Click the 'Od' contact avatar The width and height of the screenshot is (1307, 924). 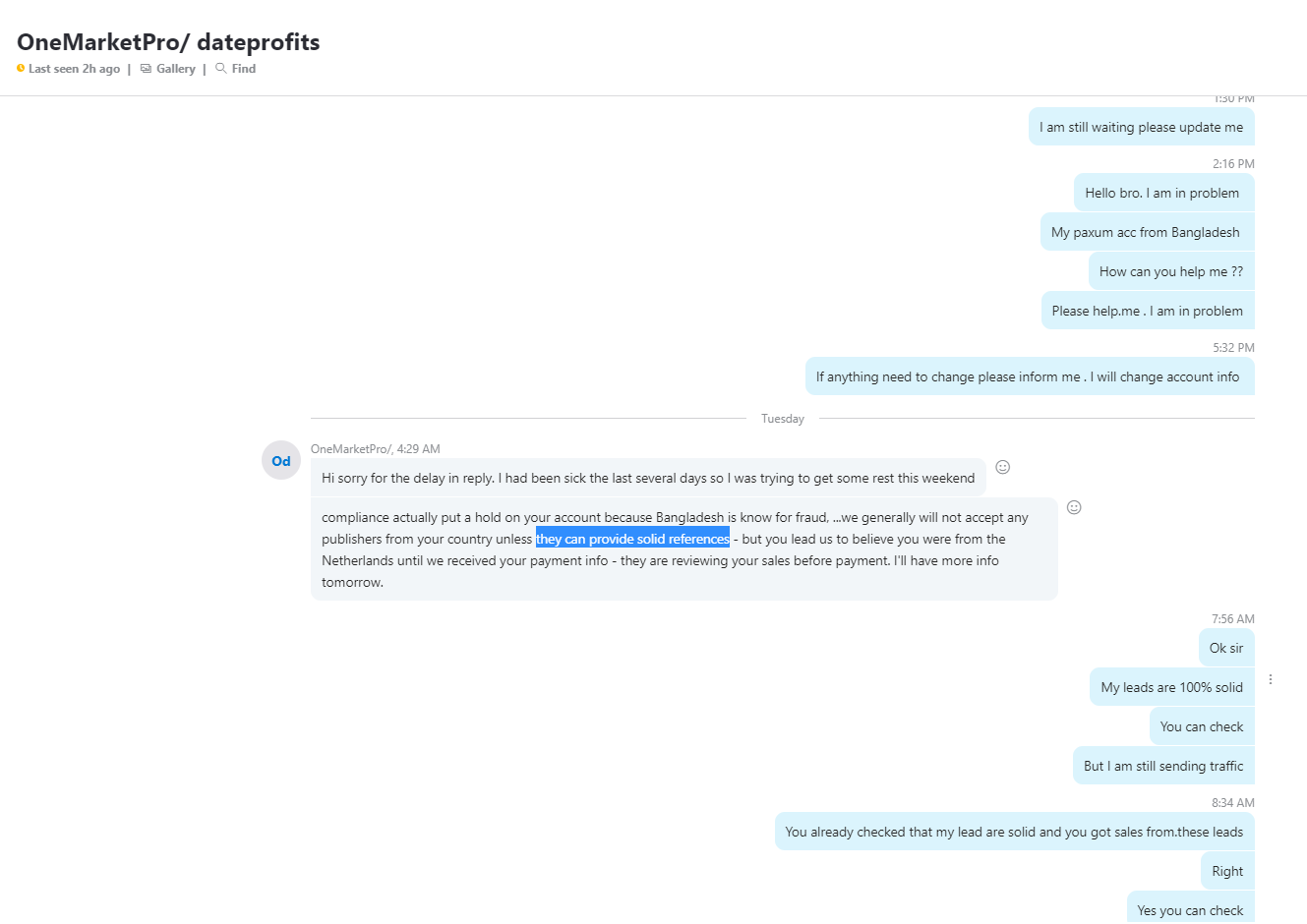pyautogui.click(x=281, y=460)
